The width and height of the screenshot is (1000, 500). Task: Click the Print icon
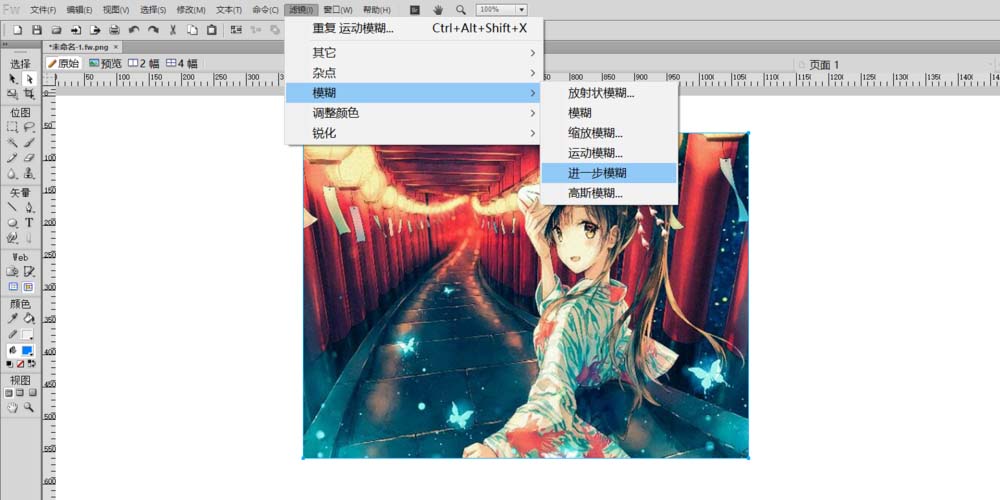(114, 30)
